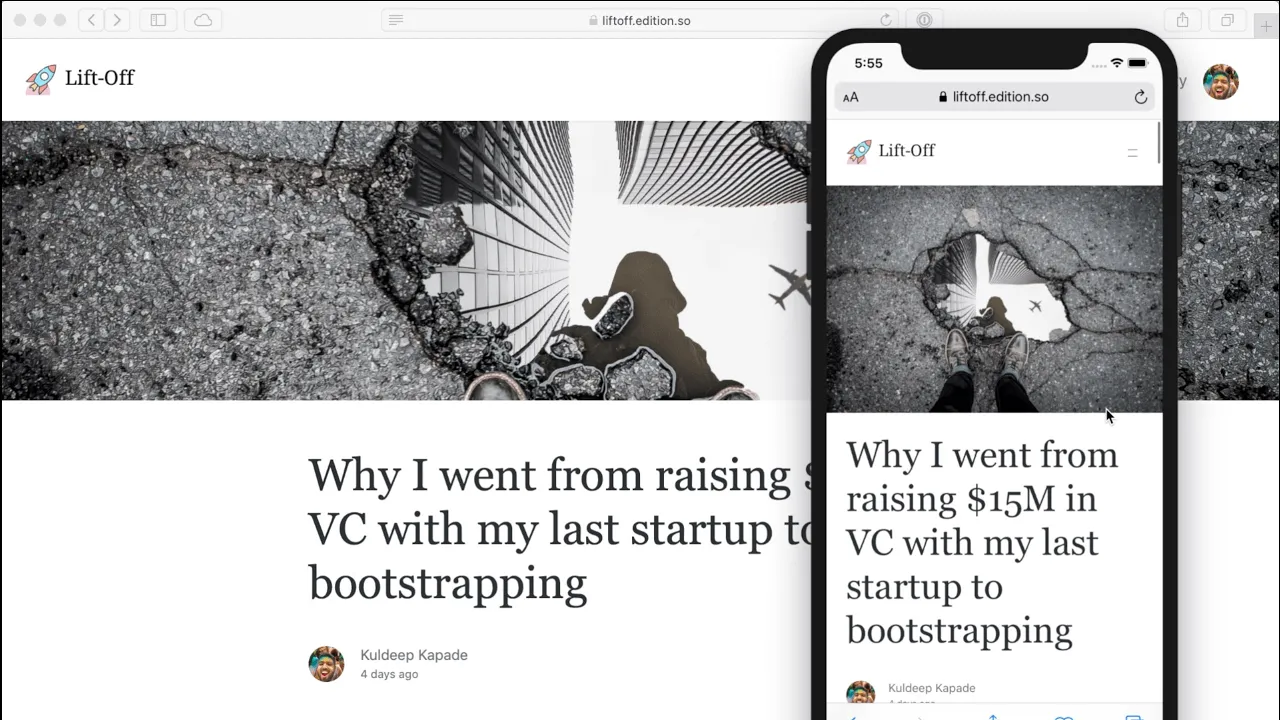
Task: Open iCloud Tabs cloud icon
Action: click(203, 20)
